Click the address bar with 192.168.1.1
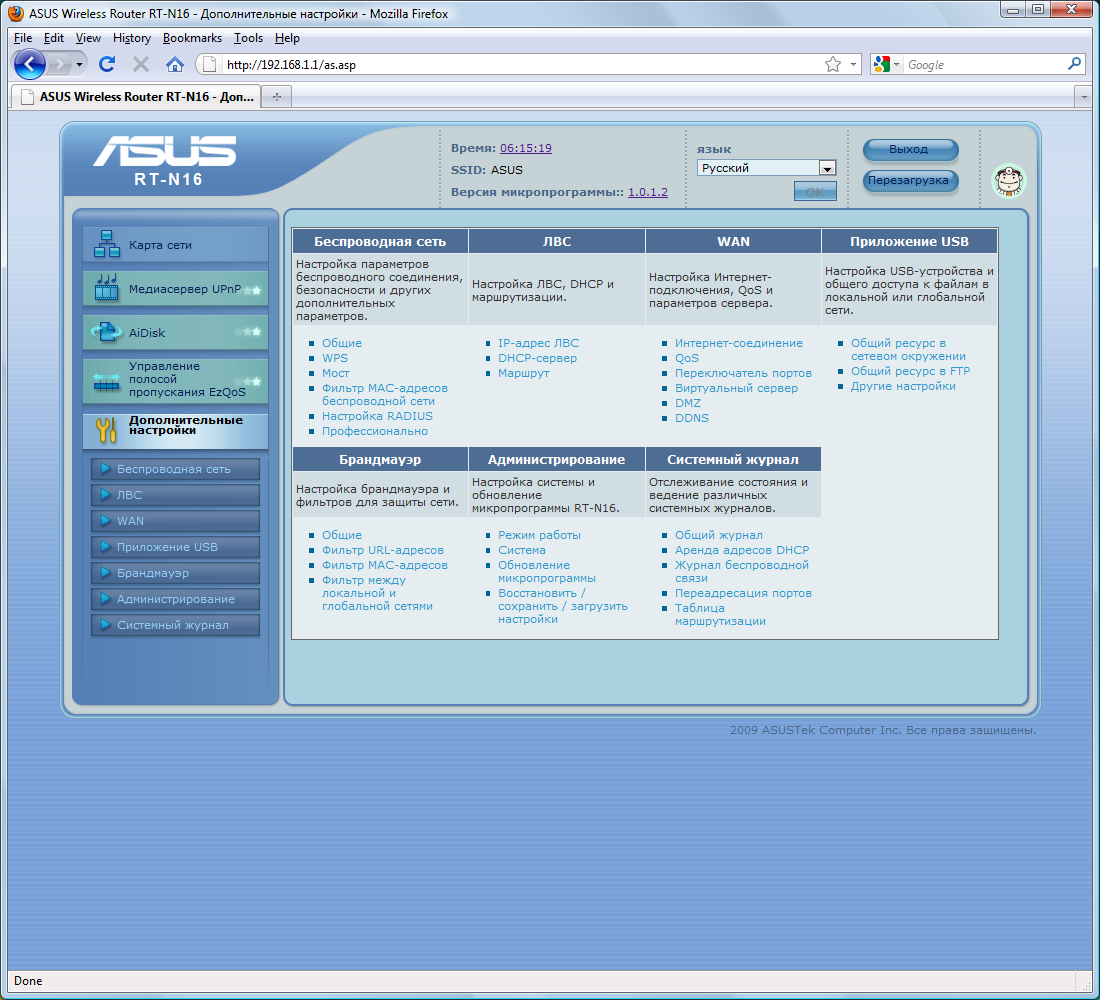Viewport: 1100px width, 1000px height. (522, 65)
